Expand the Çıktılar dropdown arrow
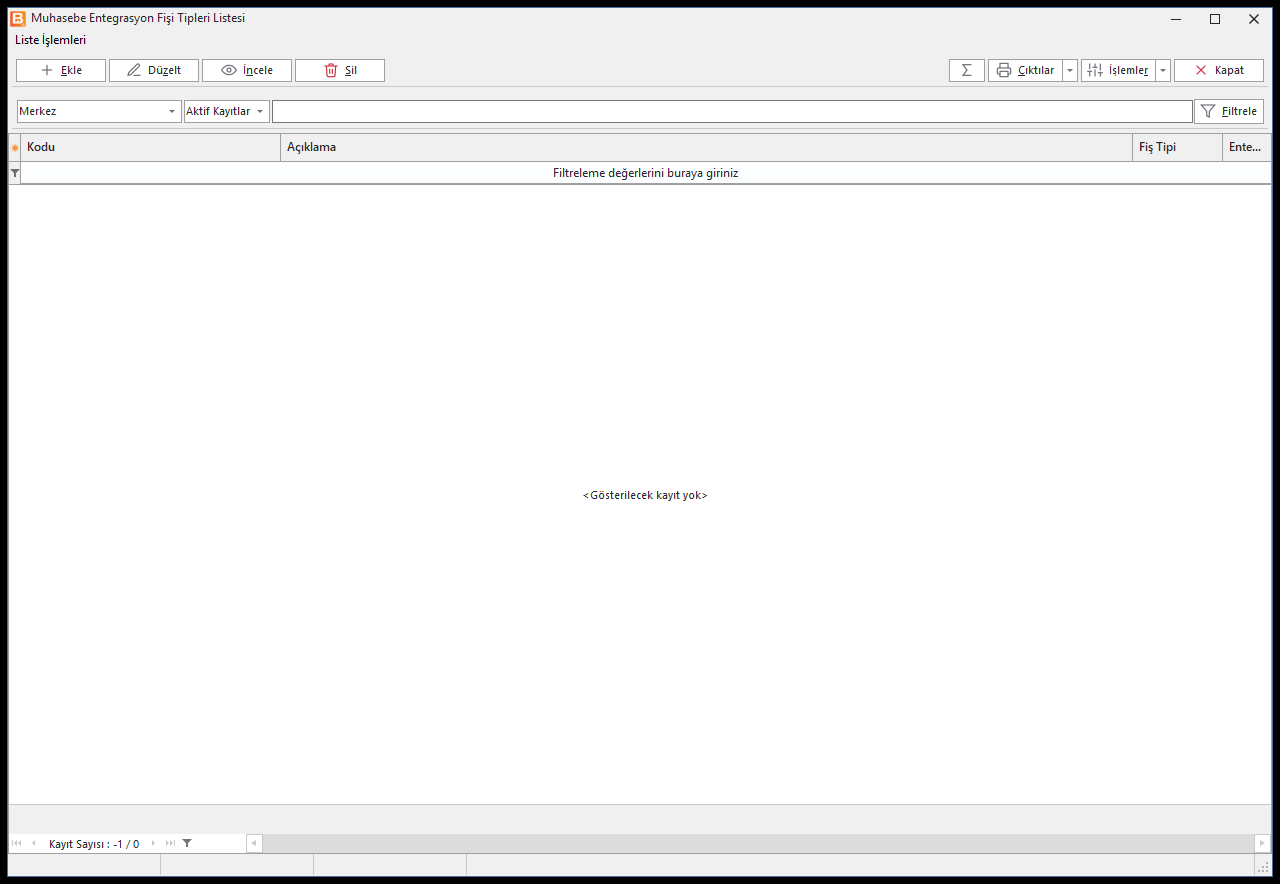 pyautogui.click(x=1070, y=70)
